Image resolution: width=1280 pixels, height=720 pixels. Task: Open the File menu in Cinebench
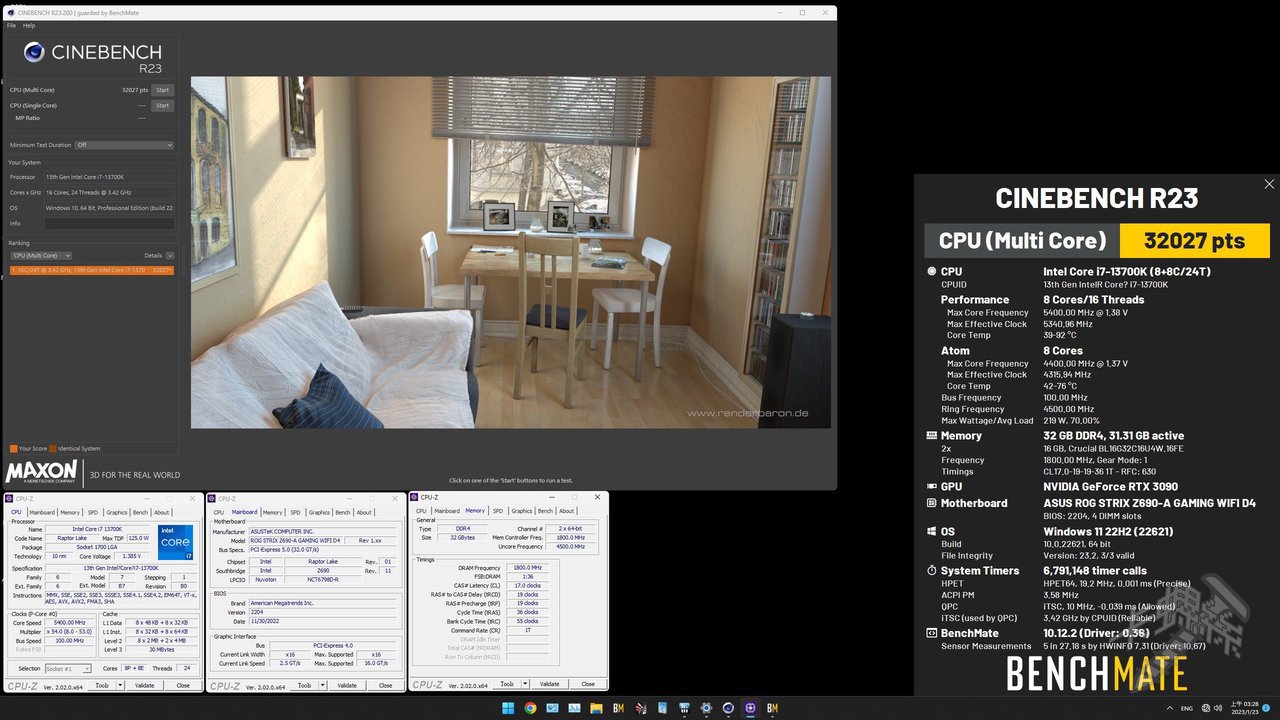10,25
